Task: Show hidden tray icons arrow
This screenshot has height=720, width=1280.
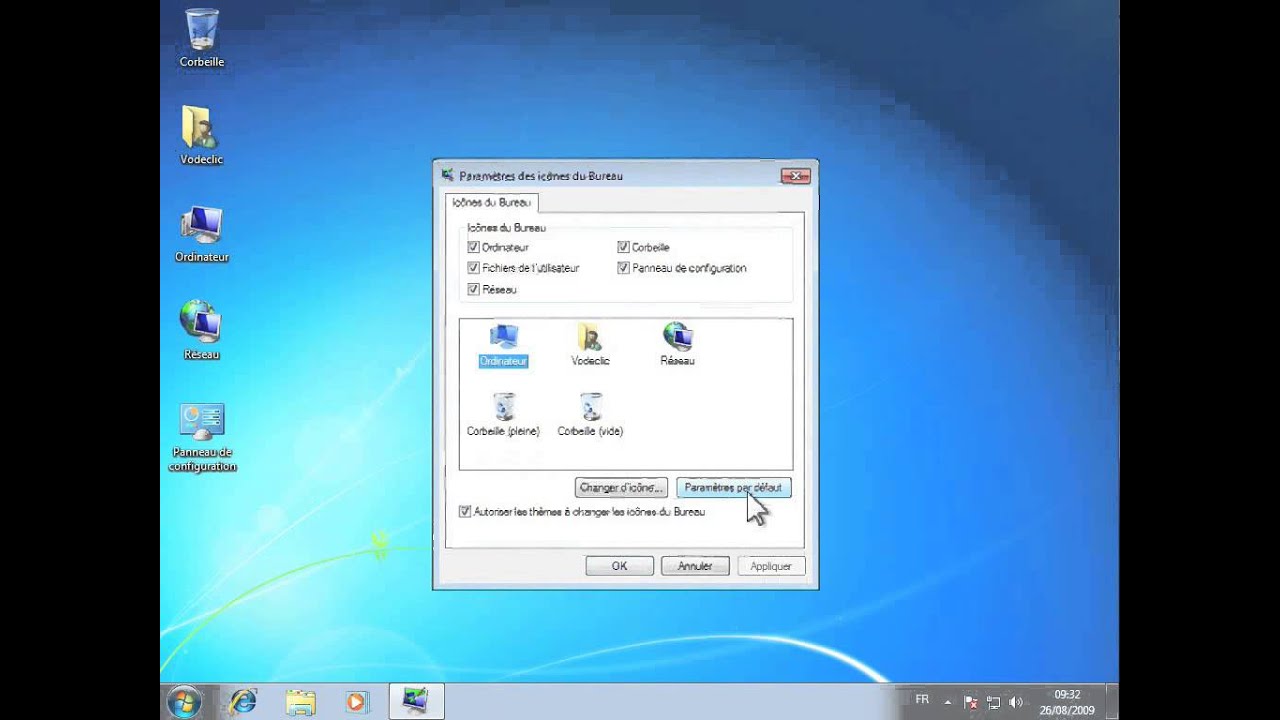Action: tap(947, 703)
